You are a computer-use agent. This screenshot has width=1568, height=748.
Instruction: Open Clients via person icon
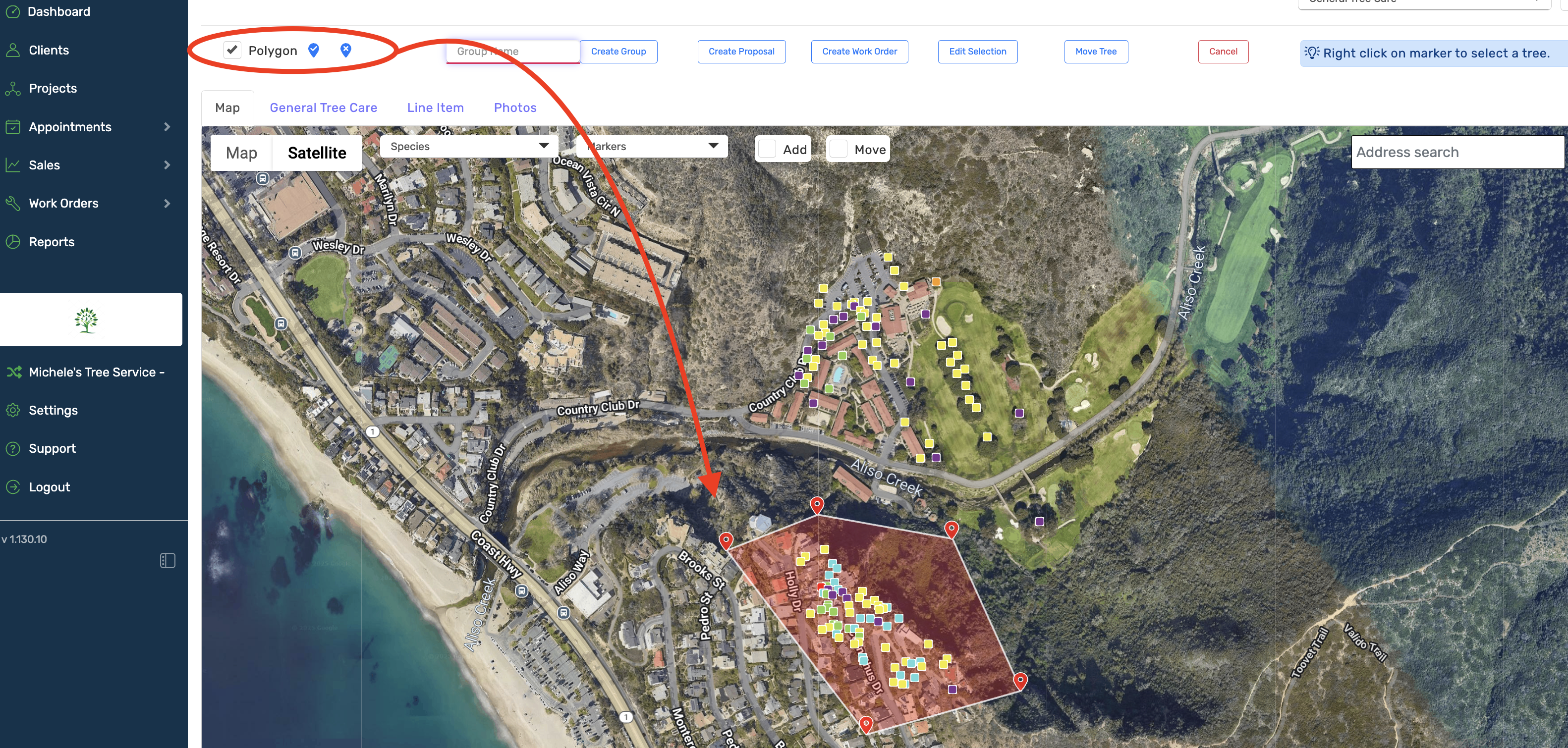[13, 50]
